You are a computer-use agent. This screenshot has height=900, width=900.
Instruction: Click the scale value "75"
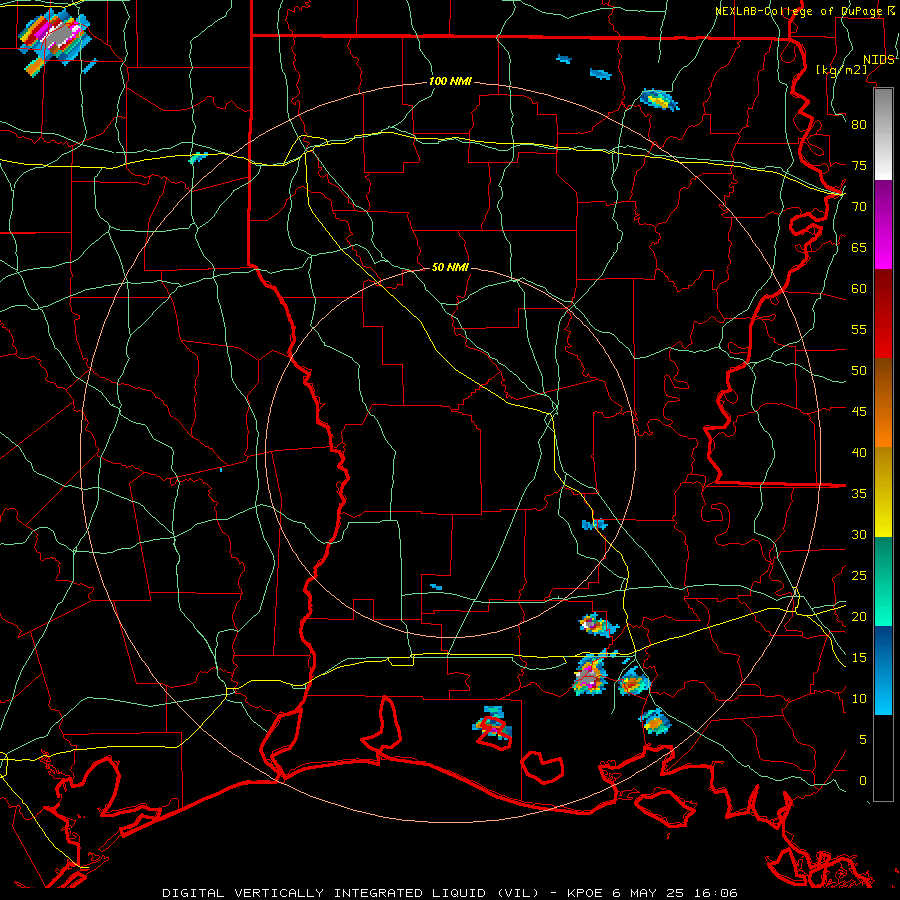pyautogui.click(x=859, y=165)
